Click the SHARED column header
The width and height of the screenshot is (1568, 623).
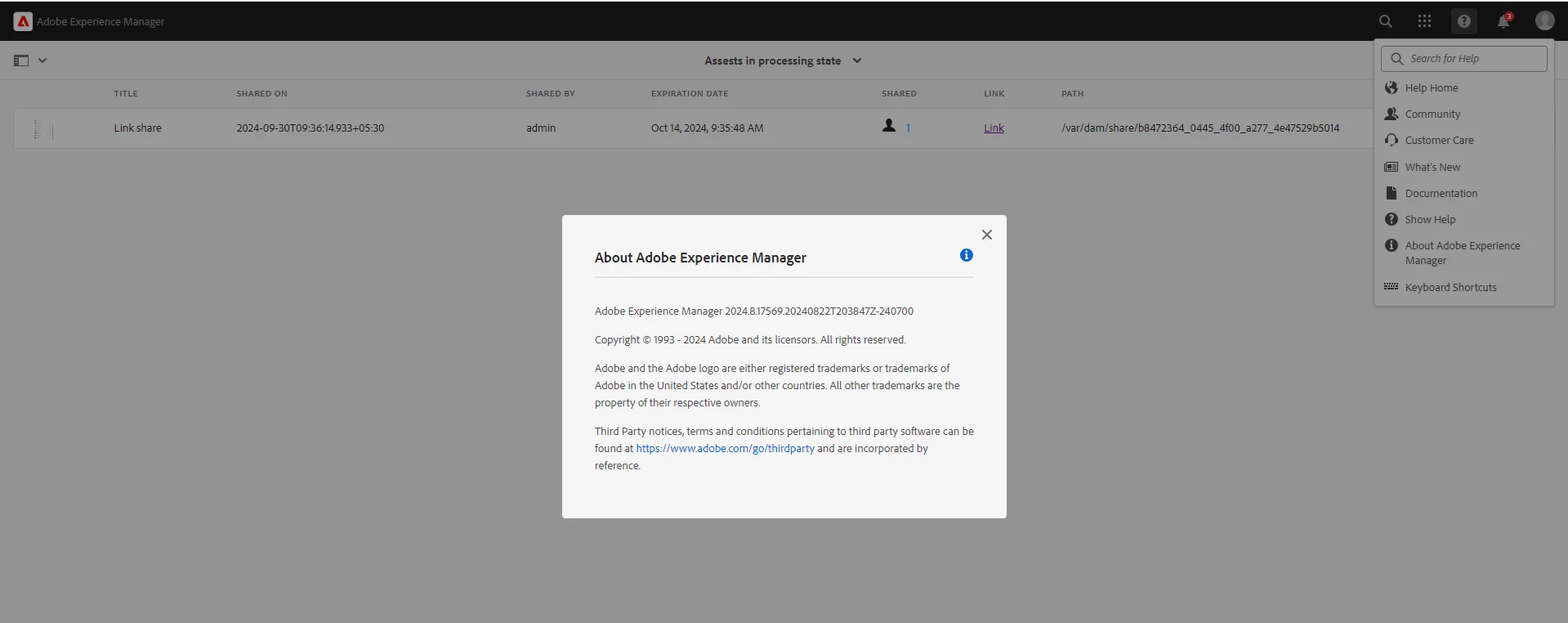click(x=899, y=93)
